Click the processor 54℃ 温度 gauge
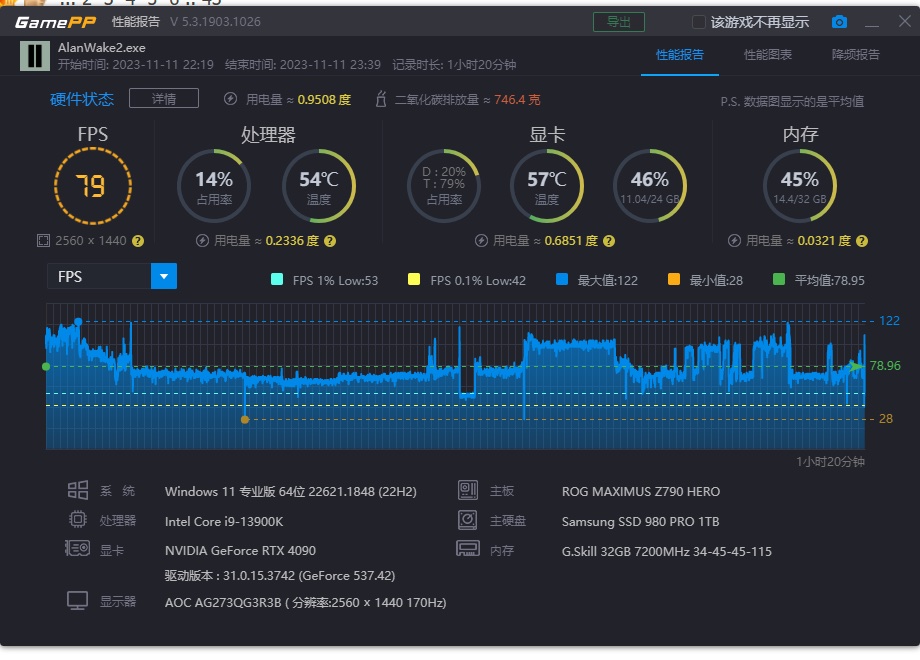The width and height of the screenshot is (920, 660). 319,186
